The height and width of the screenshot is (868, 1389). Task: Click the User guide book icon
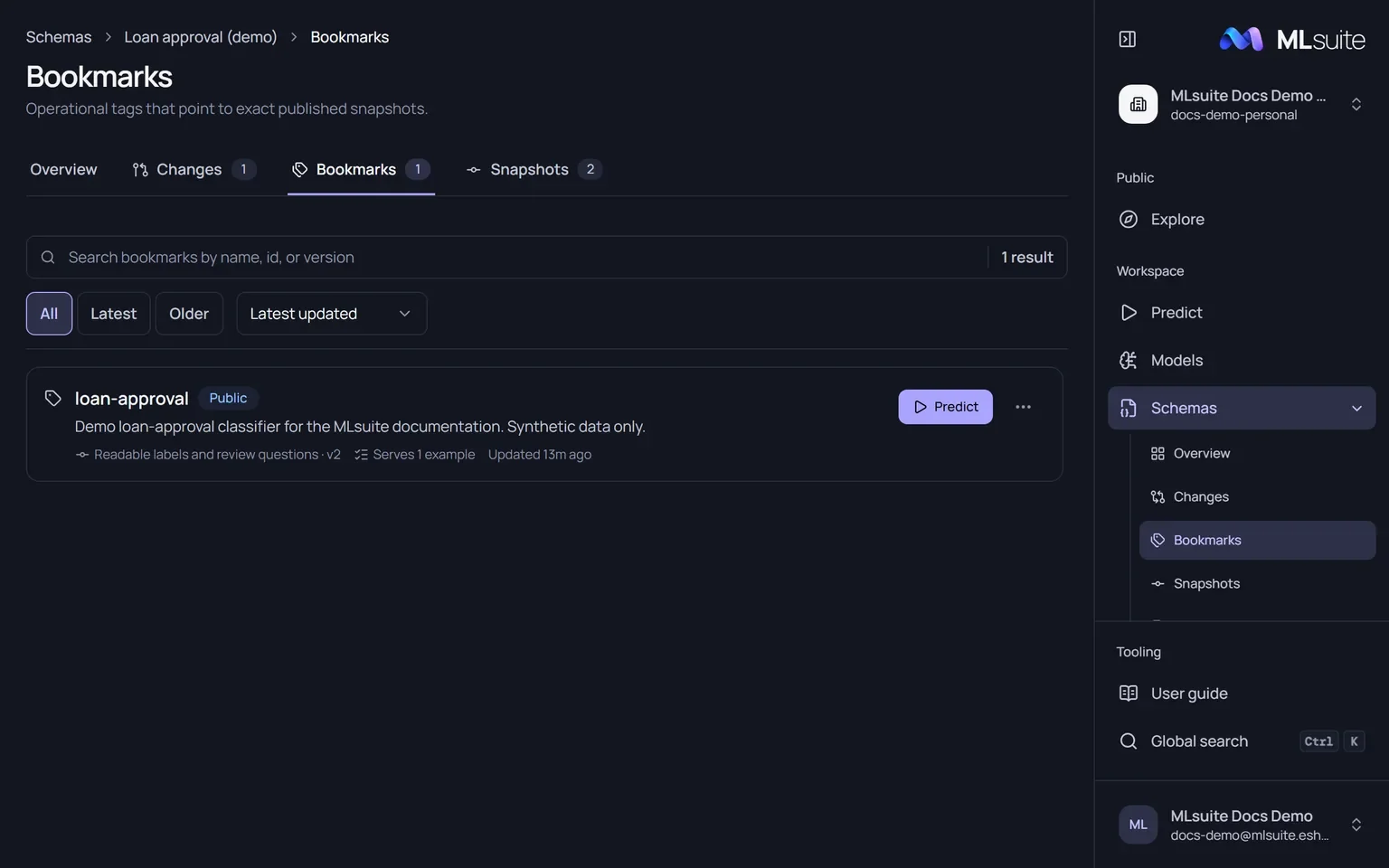pos(1129,693)
